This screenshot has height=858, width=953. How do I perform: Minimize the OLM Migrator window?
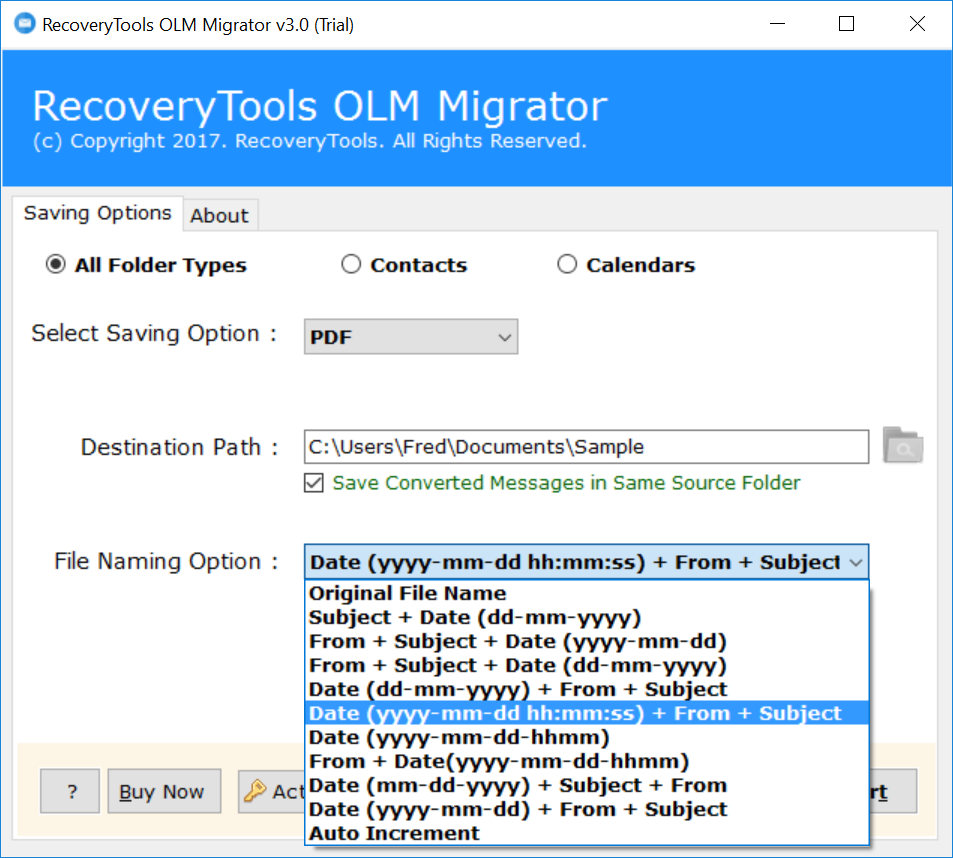click(x=777, y=24)
